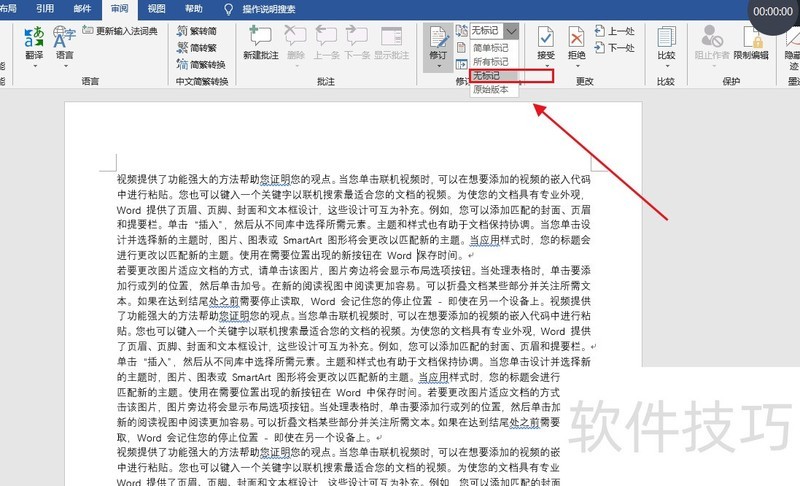This screenshot has width=800, height=486.
Task: Click the display-for-review icon left of combo box
Action: (461, 31)
